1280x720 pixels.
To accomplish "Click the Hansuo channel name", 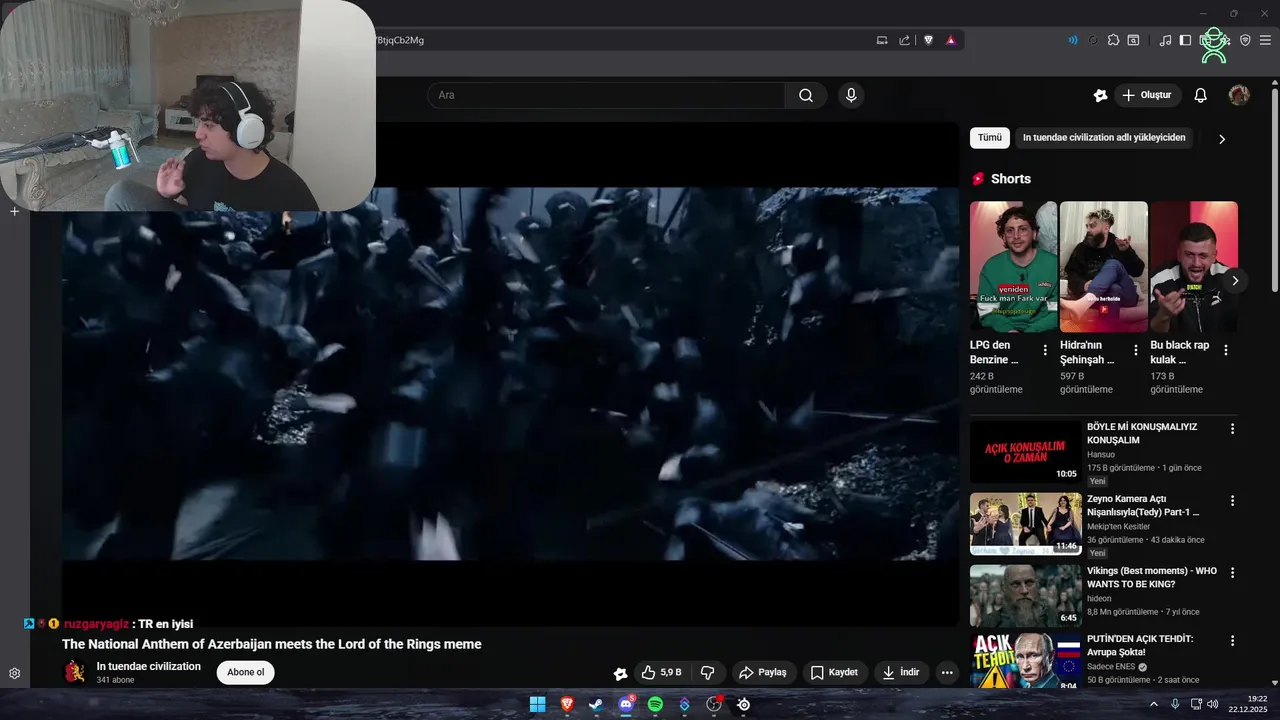I will pos(1102,454).
